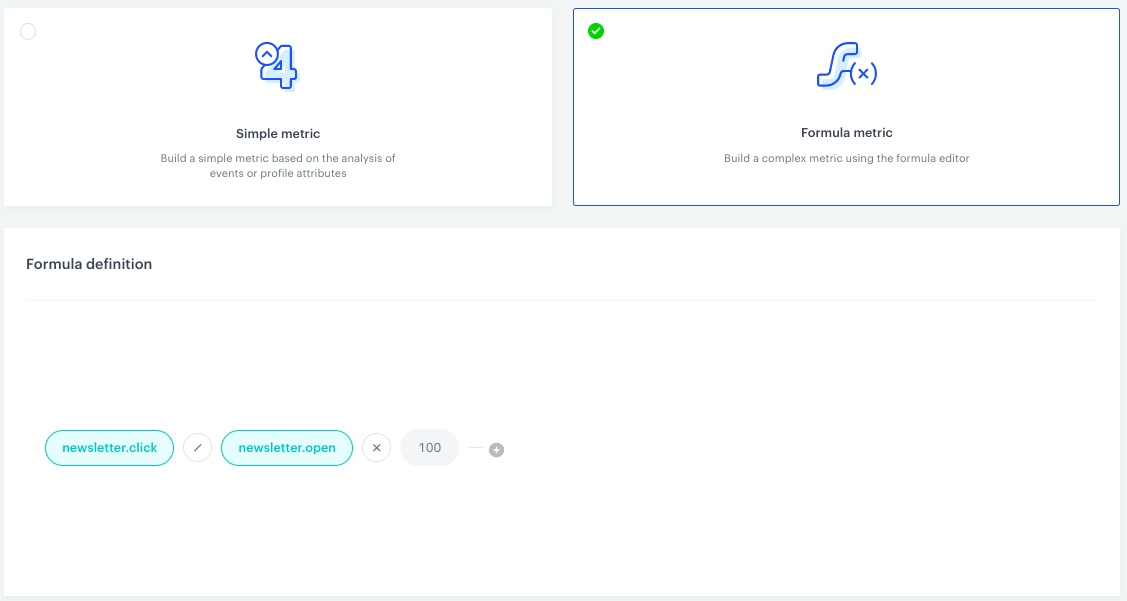Screen dimensions: 1127x601
Task: Click the Simple metric number icon
Action: tap(277, 66)
